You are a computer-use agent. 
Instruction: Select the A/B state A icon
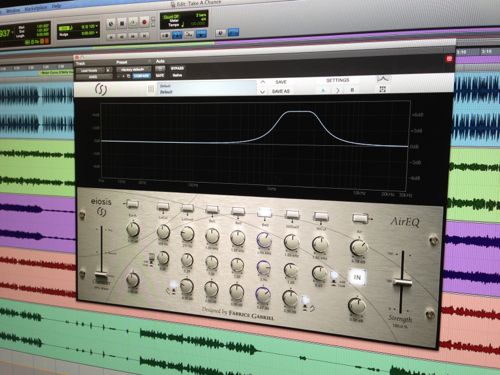click(323, 90)
